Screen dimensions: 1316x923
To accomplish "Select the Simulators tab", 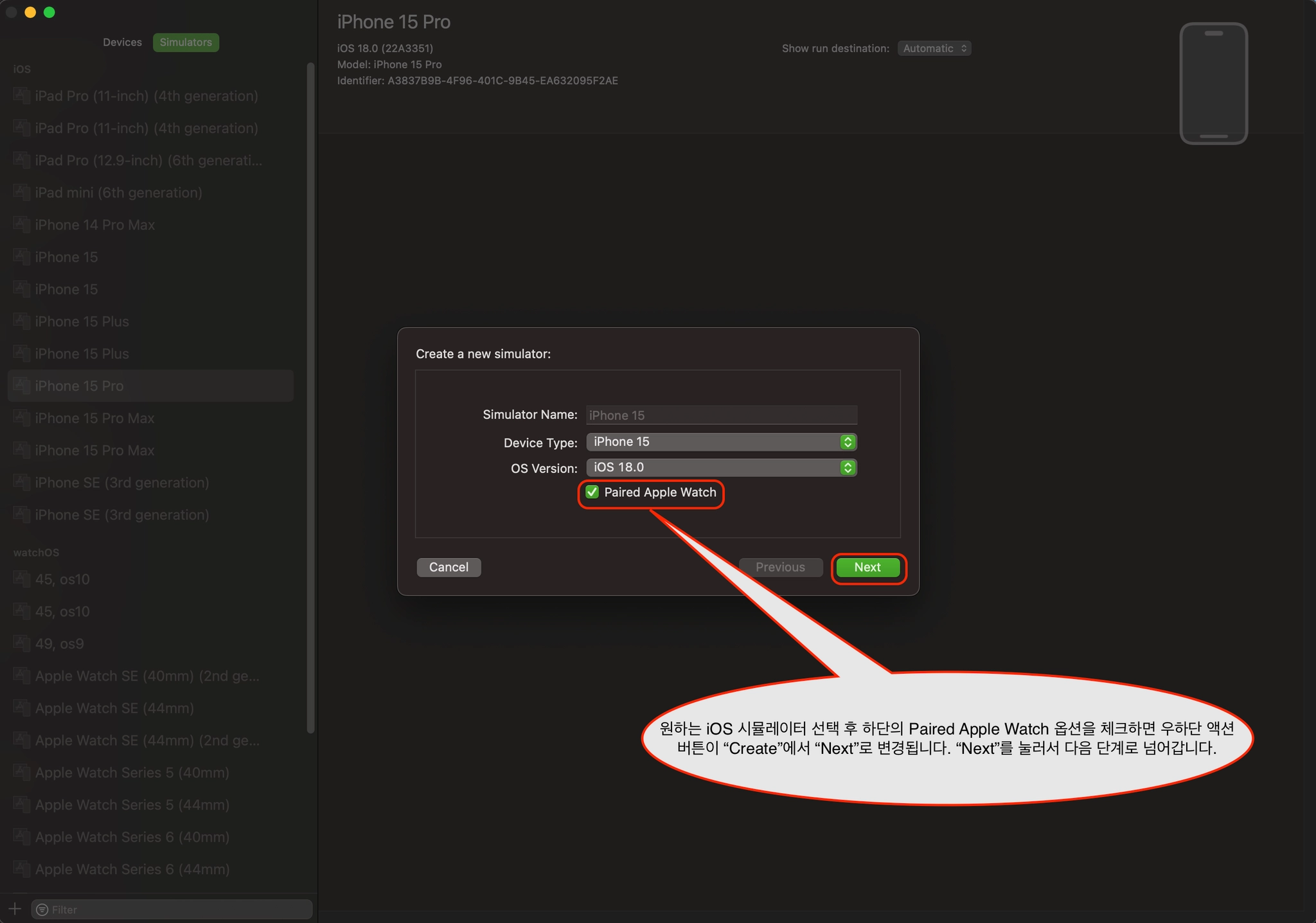I will (186, 42).
